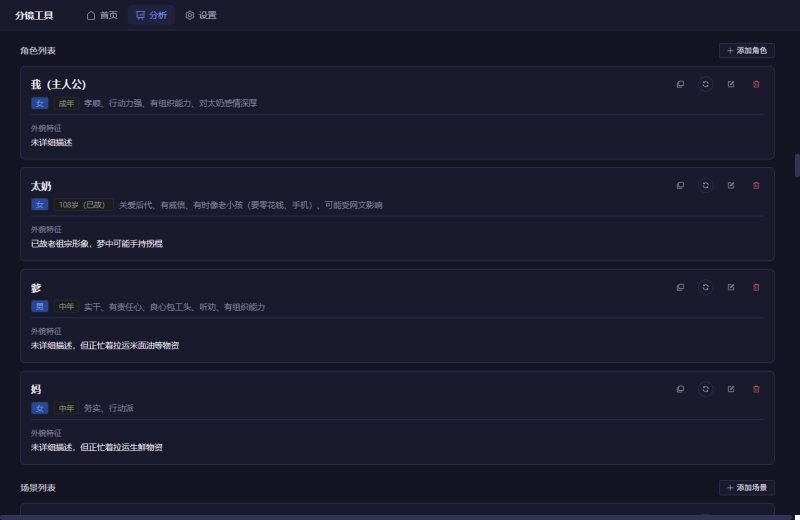800x520 pixels.
Task: Open edit icon for 爹 character
Action: 731,287
